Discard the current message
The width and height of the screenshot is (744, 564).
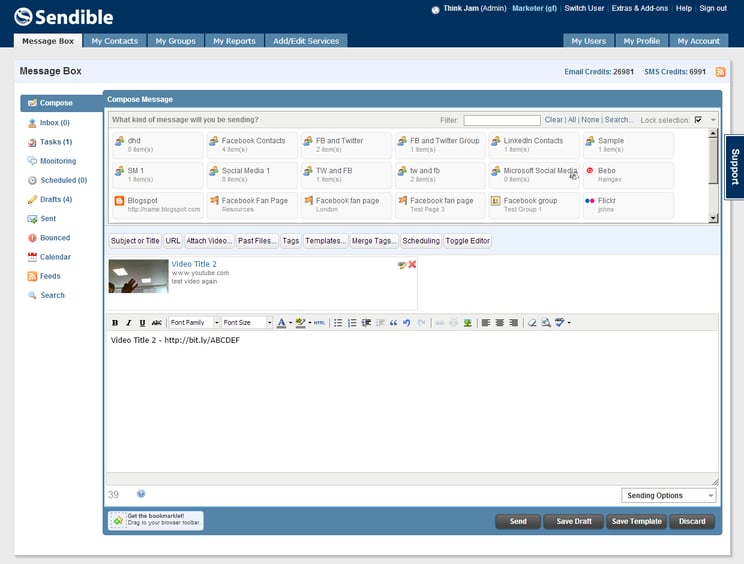pyautogui.click(x=692, y=521)
